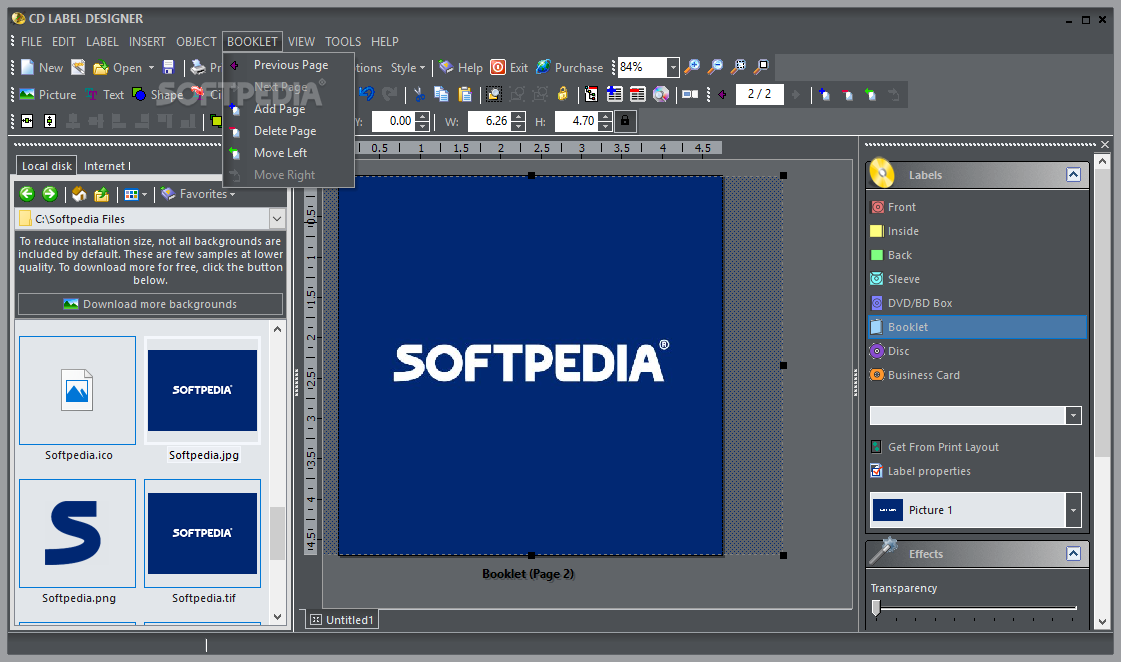Click the Text insert button

pos(104,94)
